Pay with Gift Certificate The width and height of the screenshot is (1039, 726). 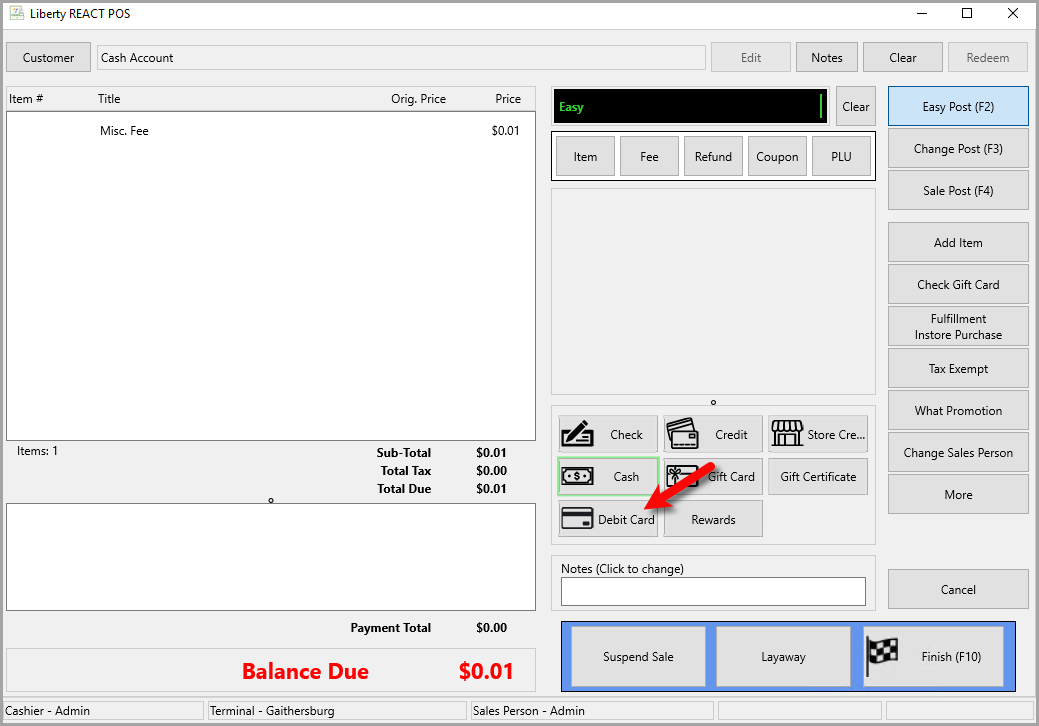[818, 476]
